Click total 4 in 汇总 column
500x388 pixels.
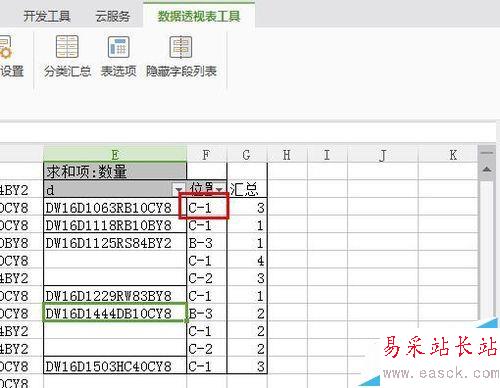(x=247, y=261)
